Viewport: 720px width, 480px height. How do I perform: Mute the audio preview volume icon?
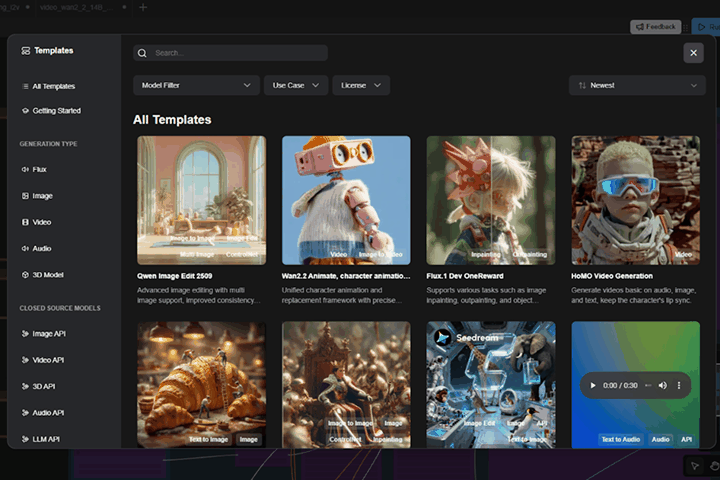[x=663, y=385]
